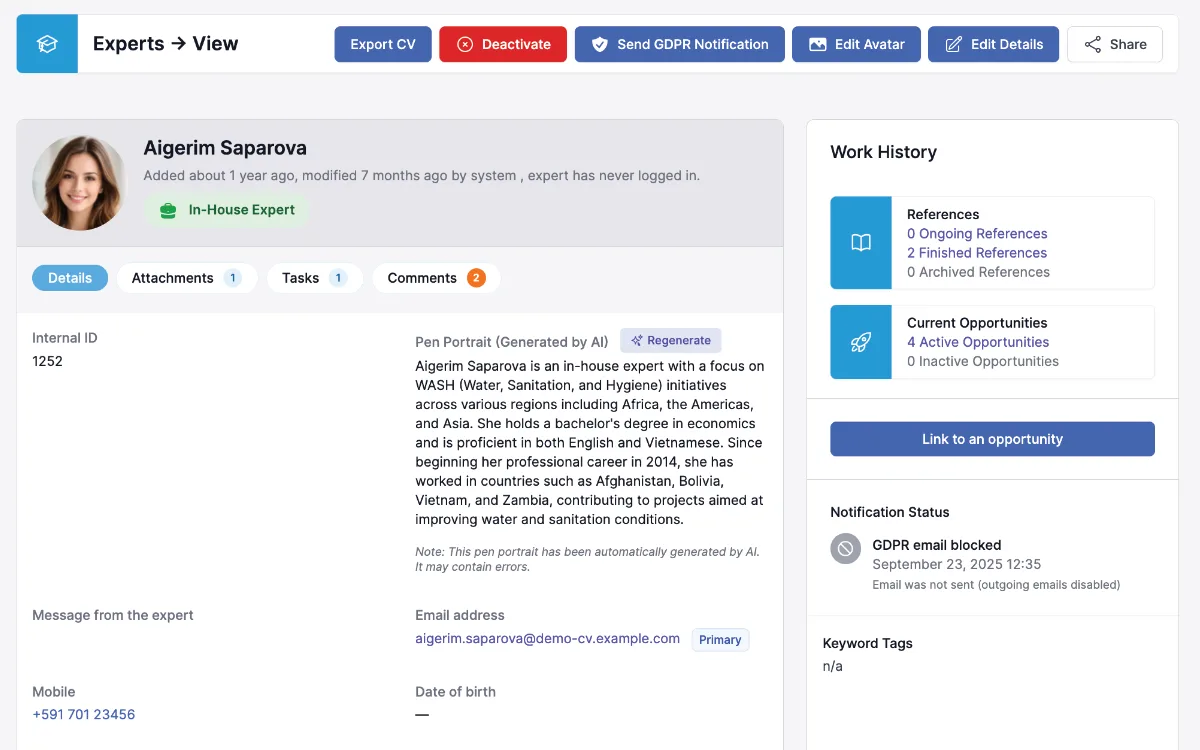Open 4 Active Opportunities link

[x=978, y=342]
